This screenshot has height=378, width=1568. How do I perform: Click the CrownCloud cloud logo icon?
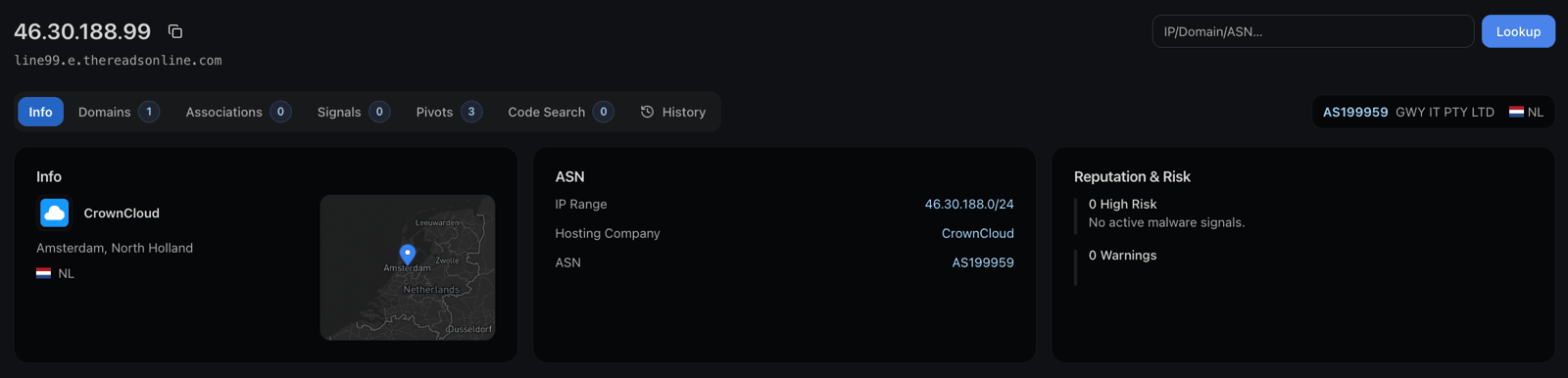(55, 213)
